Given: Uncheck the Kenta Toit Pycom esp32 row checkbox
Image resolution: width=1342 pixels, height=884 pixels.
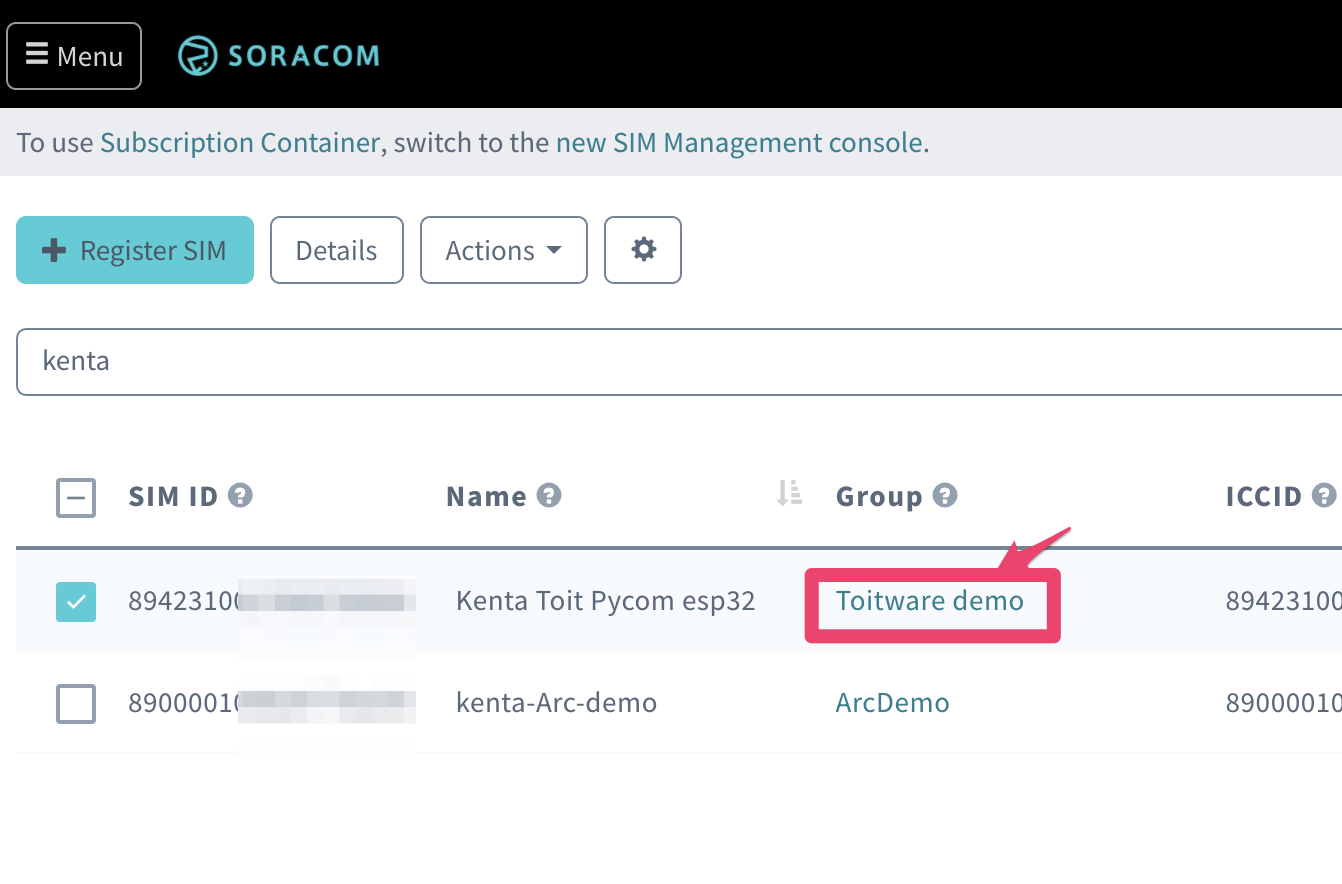Looking at the screenshot, I should pyautogui.click(x=76, y=601).
